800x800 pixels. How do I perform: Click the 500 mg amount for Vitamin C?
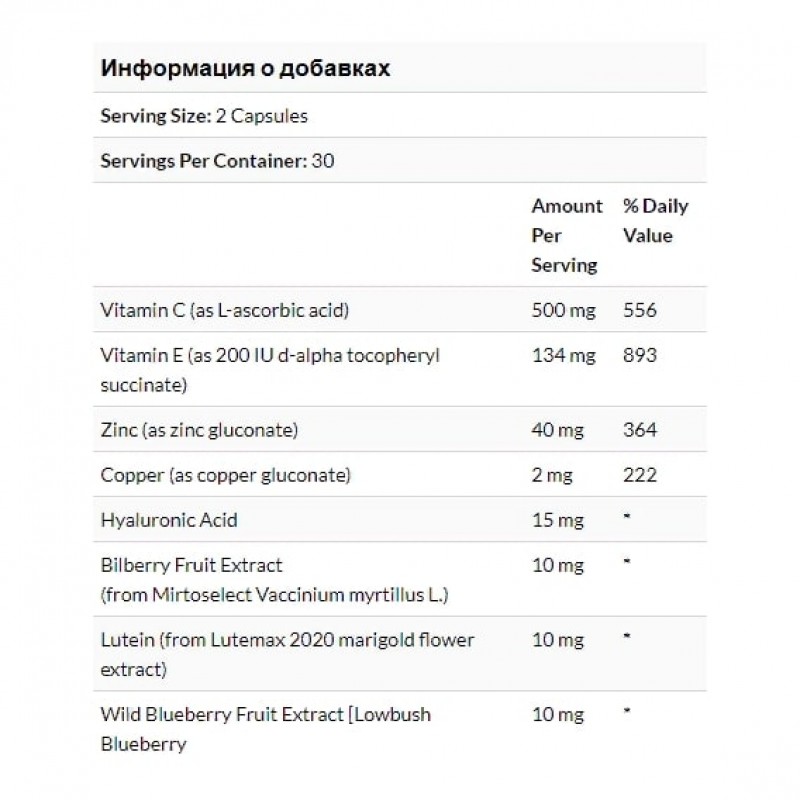tap(561, 310)
